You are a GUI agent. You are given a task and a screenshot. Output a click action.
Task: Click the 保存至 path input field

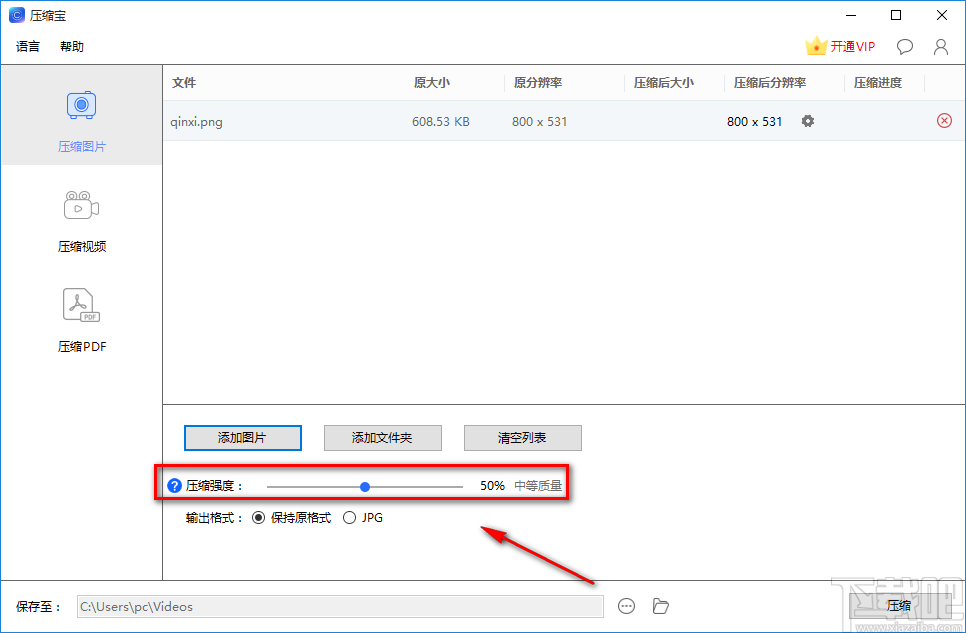340,605
